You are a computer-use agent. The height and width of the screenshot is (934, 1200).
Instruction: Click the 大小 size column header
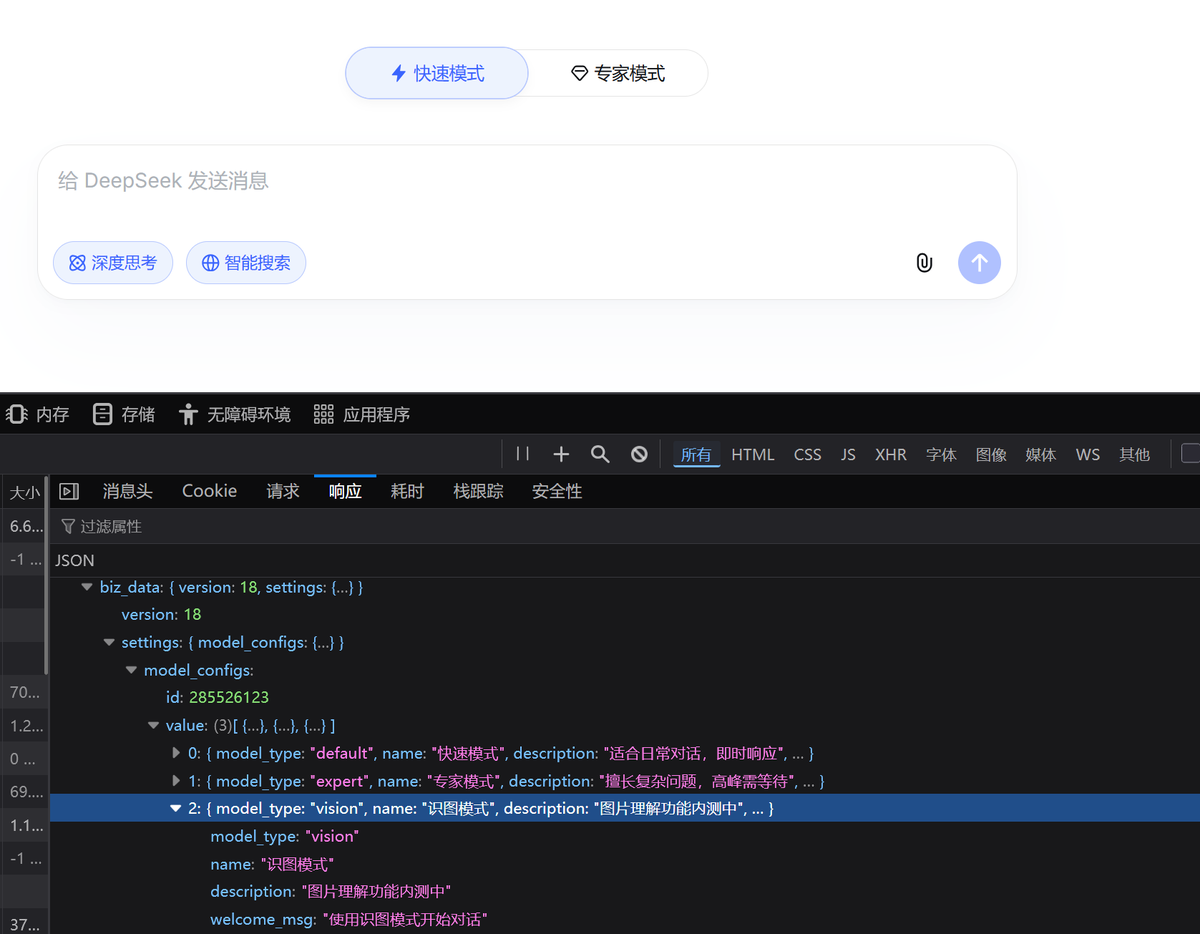point(24,492)
